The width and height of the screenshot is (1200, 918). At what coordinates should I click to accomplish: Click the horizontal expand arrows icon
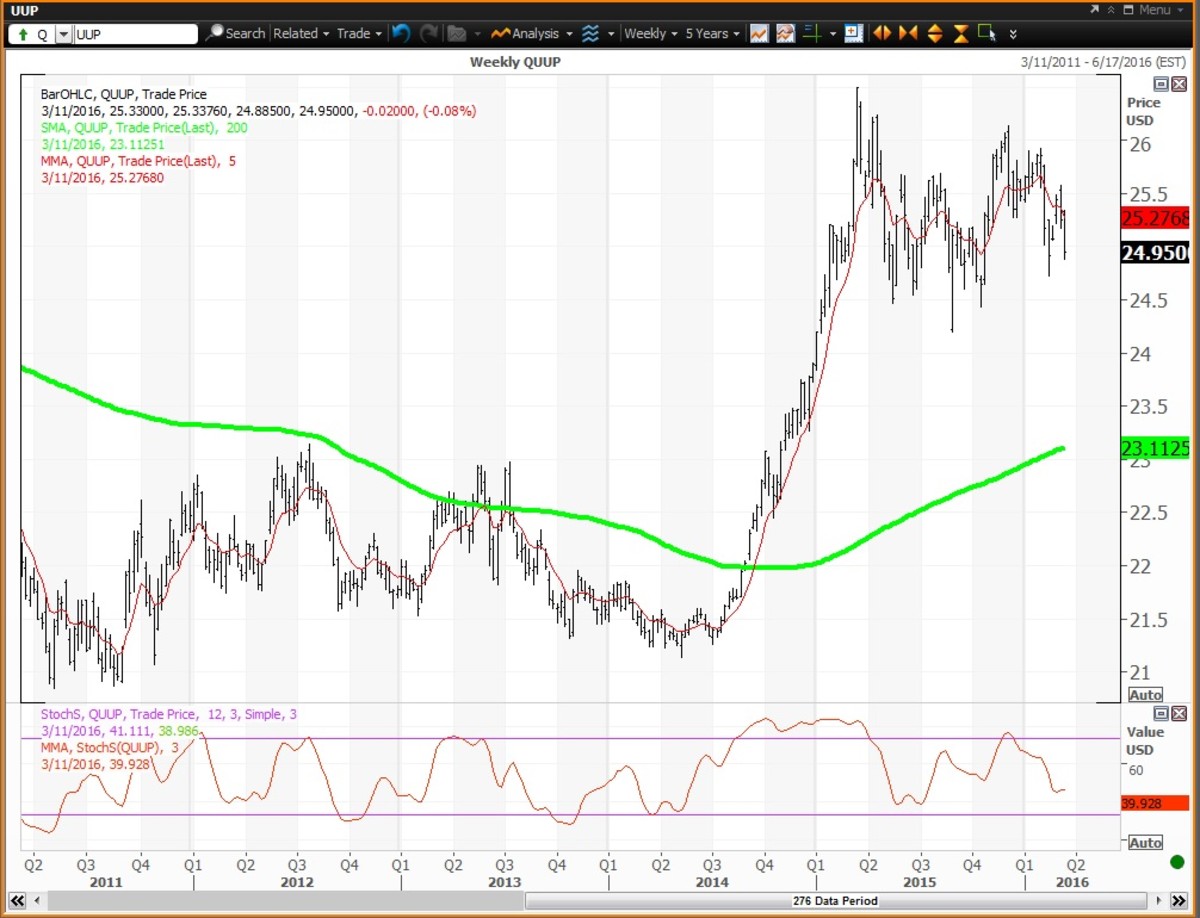click(882, 33)
